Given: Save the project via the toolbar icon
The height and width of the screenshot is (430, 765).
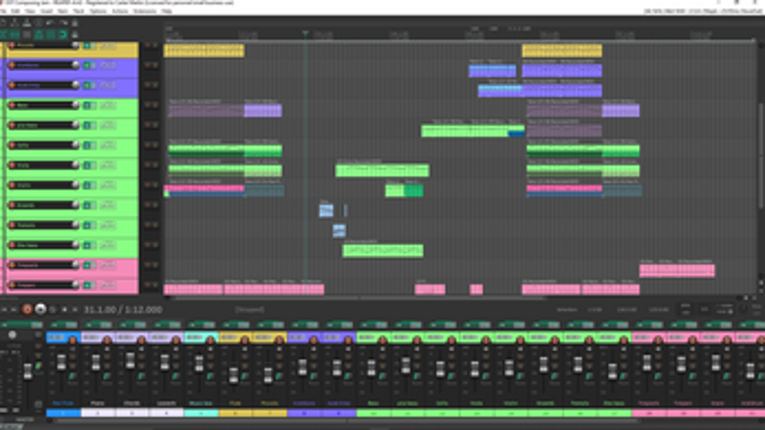Looking at the screenshot, I should [26, 22].
